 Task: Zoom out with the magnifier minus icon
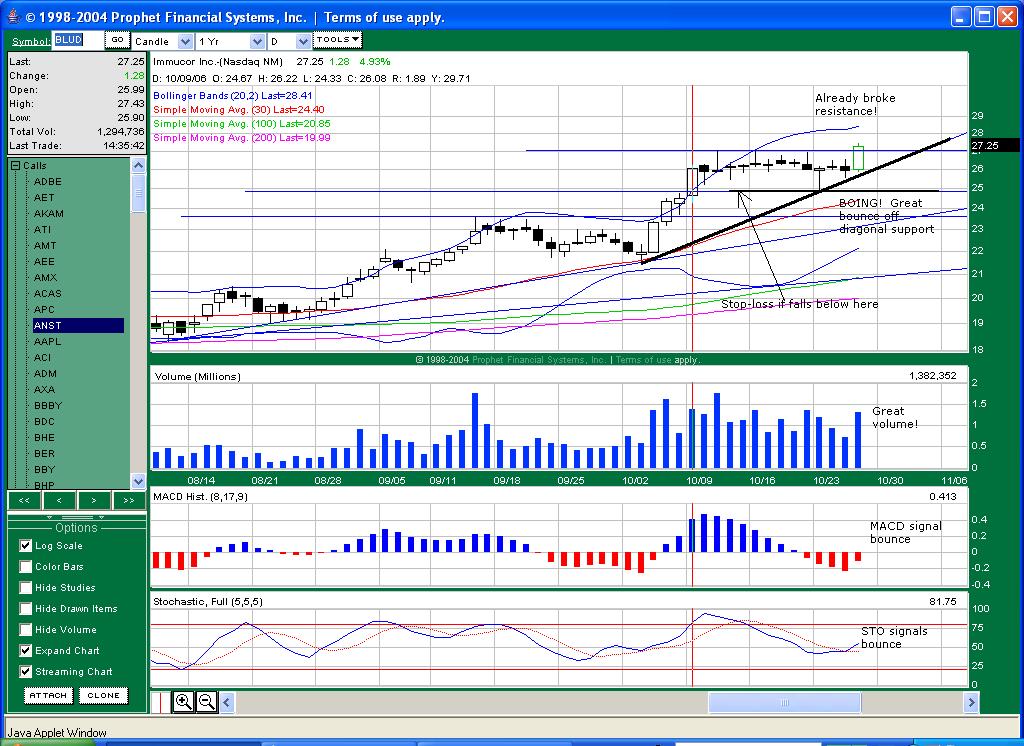[206, 702]
